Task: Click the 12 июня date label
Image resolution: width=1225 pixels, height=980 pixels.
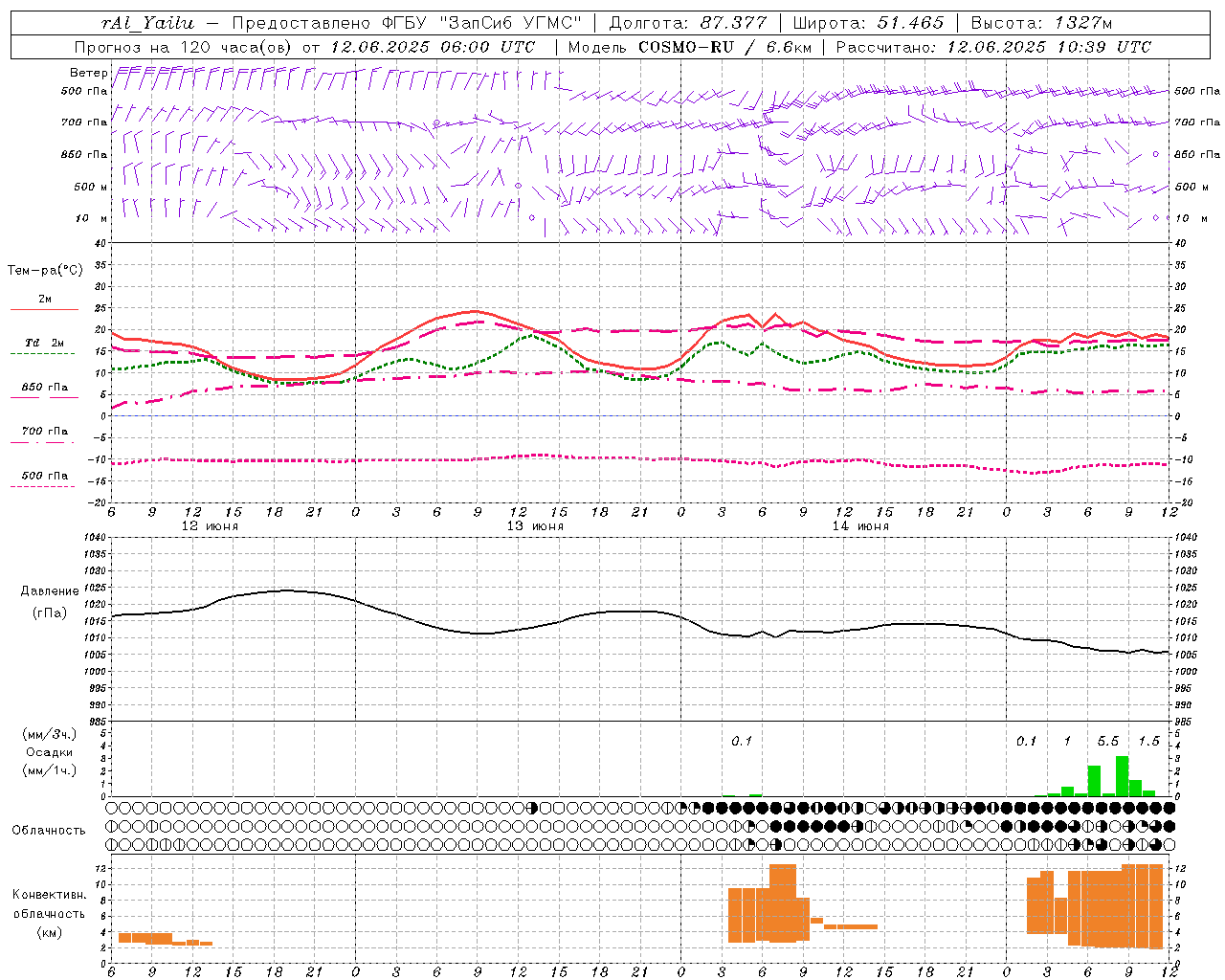Action: pos(210,526)
